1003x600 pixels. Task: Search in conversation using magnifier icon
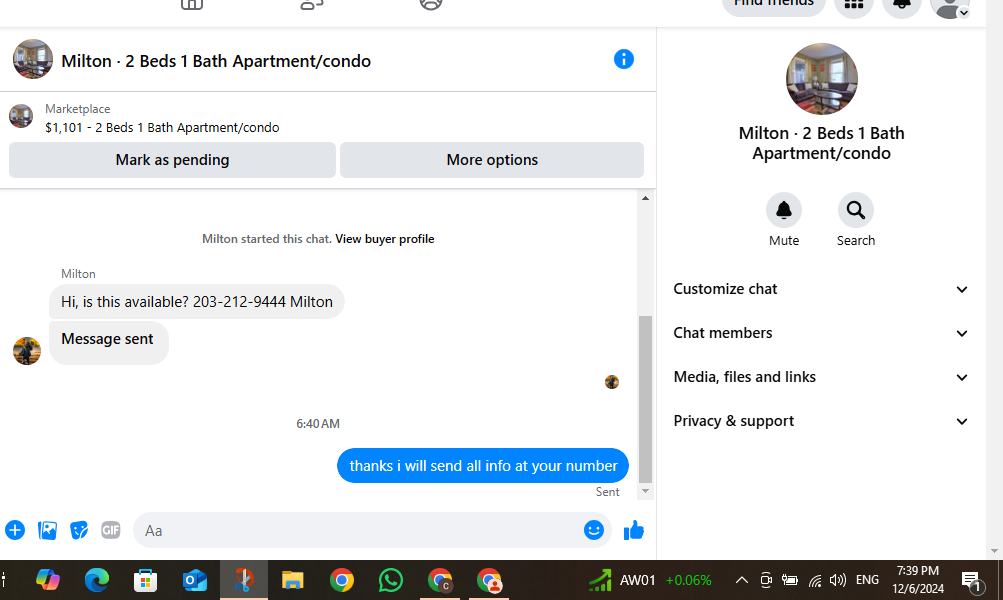pos(855,210)
